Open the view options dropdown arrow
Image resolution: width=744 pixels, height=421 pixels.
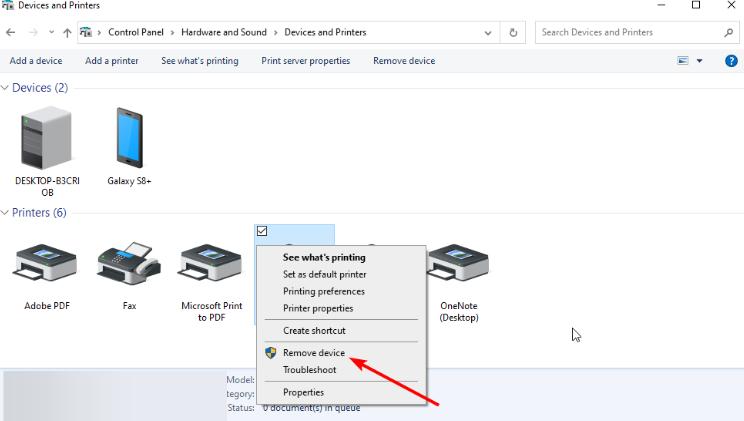[x=699, y=61]
